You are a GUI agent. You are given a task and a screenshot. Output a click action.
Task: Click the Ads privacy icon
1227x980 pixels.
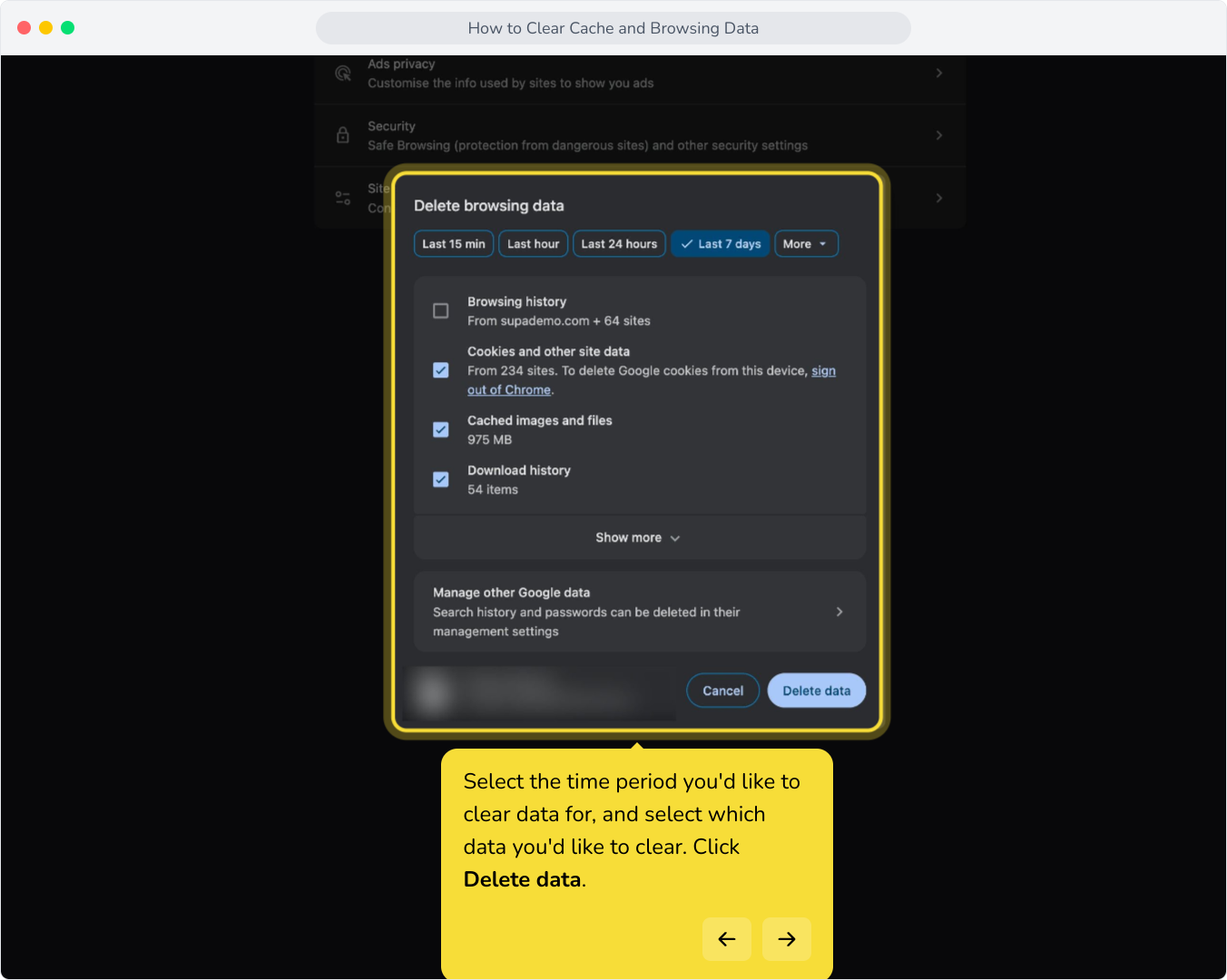(343, 73)
